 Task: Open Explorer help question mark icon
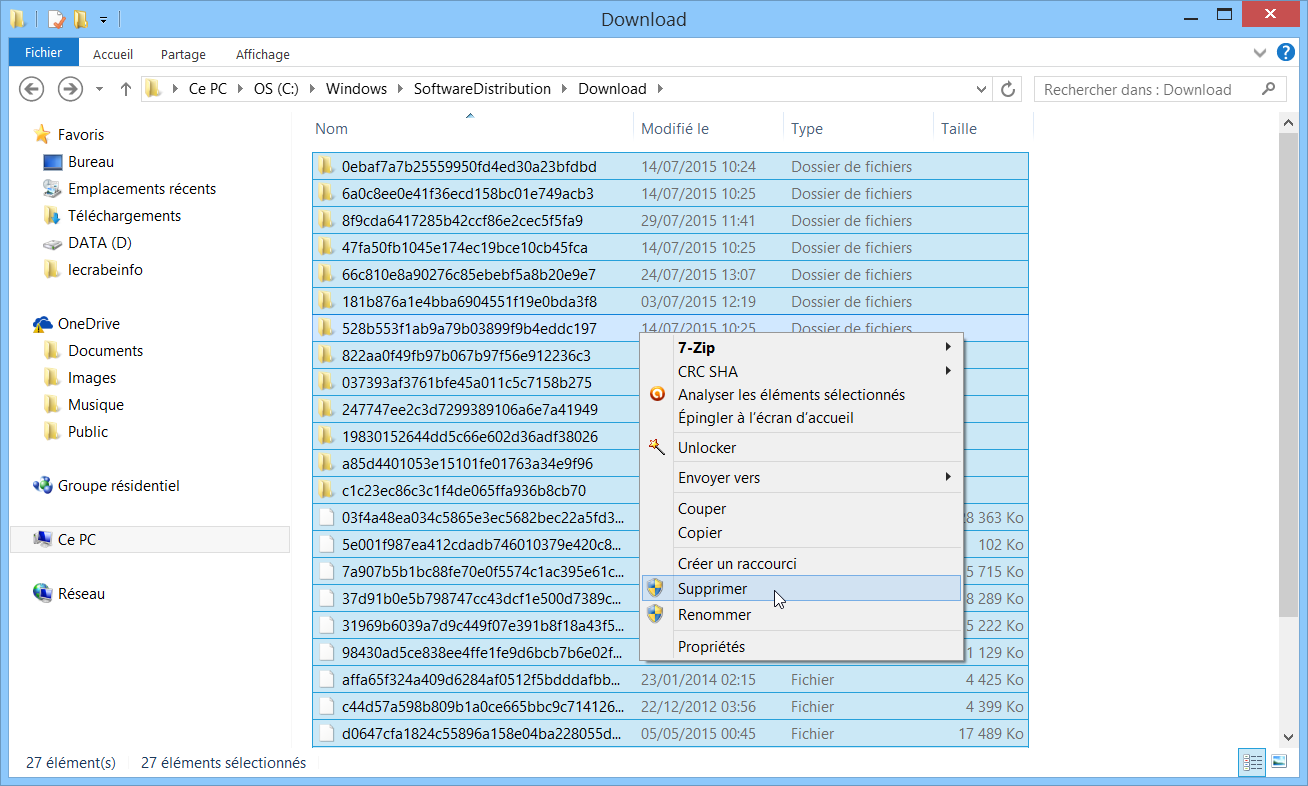(x=1286, y=52)
